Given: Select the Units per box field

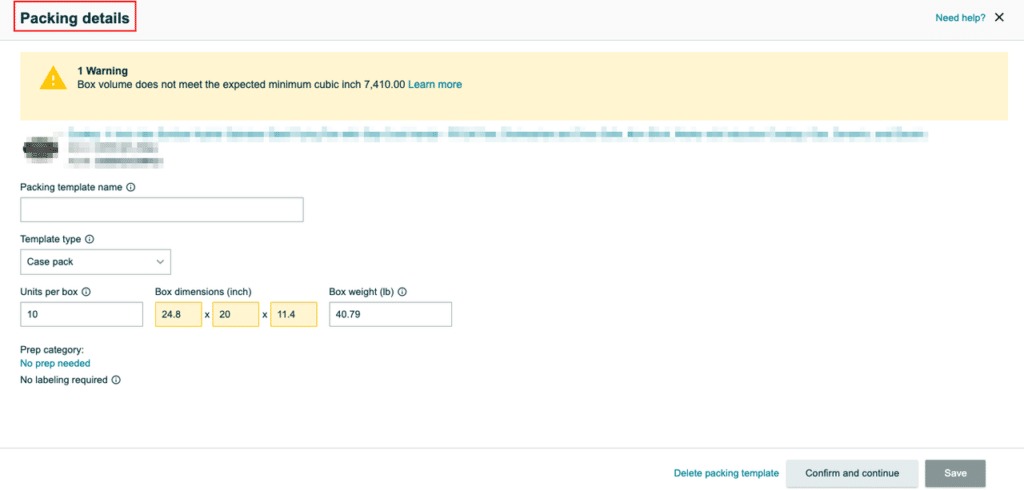Looking at the screenshot, I should tap(81, 314).
